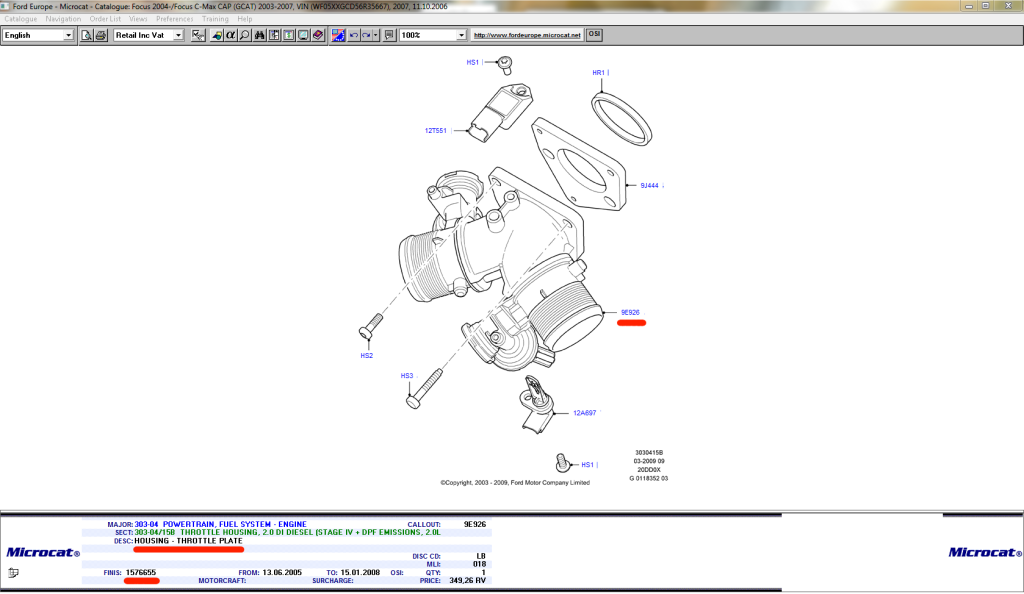
Task: Open the Order List menu
Action: (105, 19)
